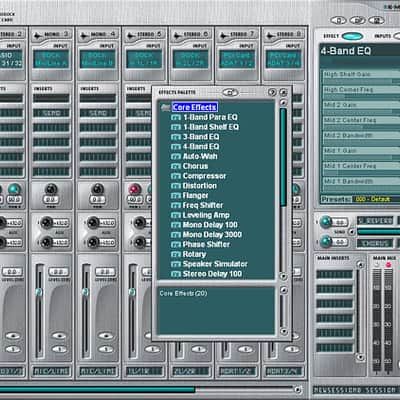Click the Core Effects folder icon

pyautogui.click(x=166, y=107)
